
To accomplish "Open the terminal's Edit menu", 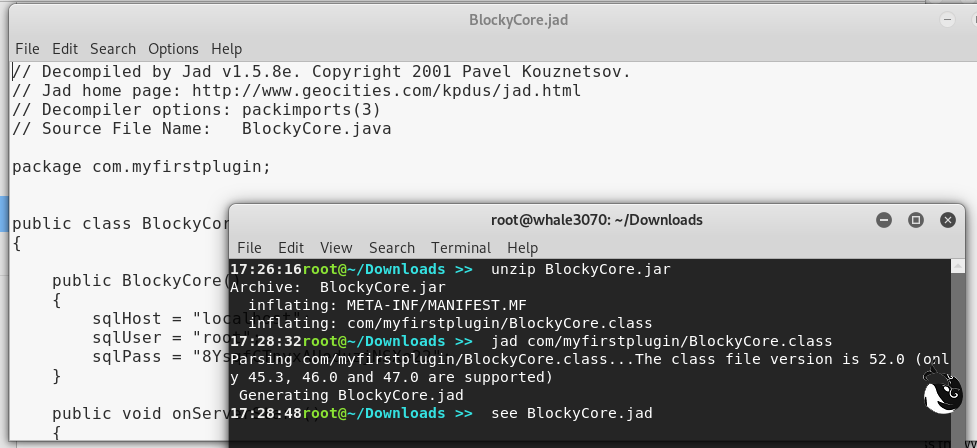I will click(x=291, y=248).
